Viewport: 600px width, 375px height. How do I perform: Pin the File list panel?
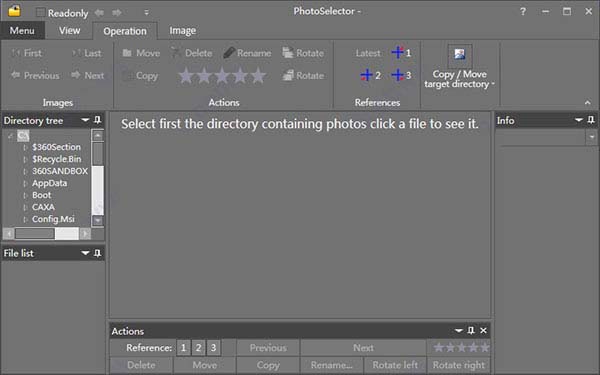[x=98, y=253]
